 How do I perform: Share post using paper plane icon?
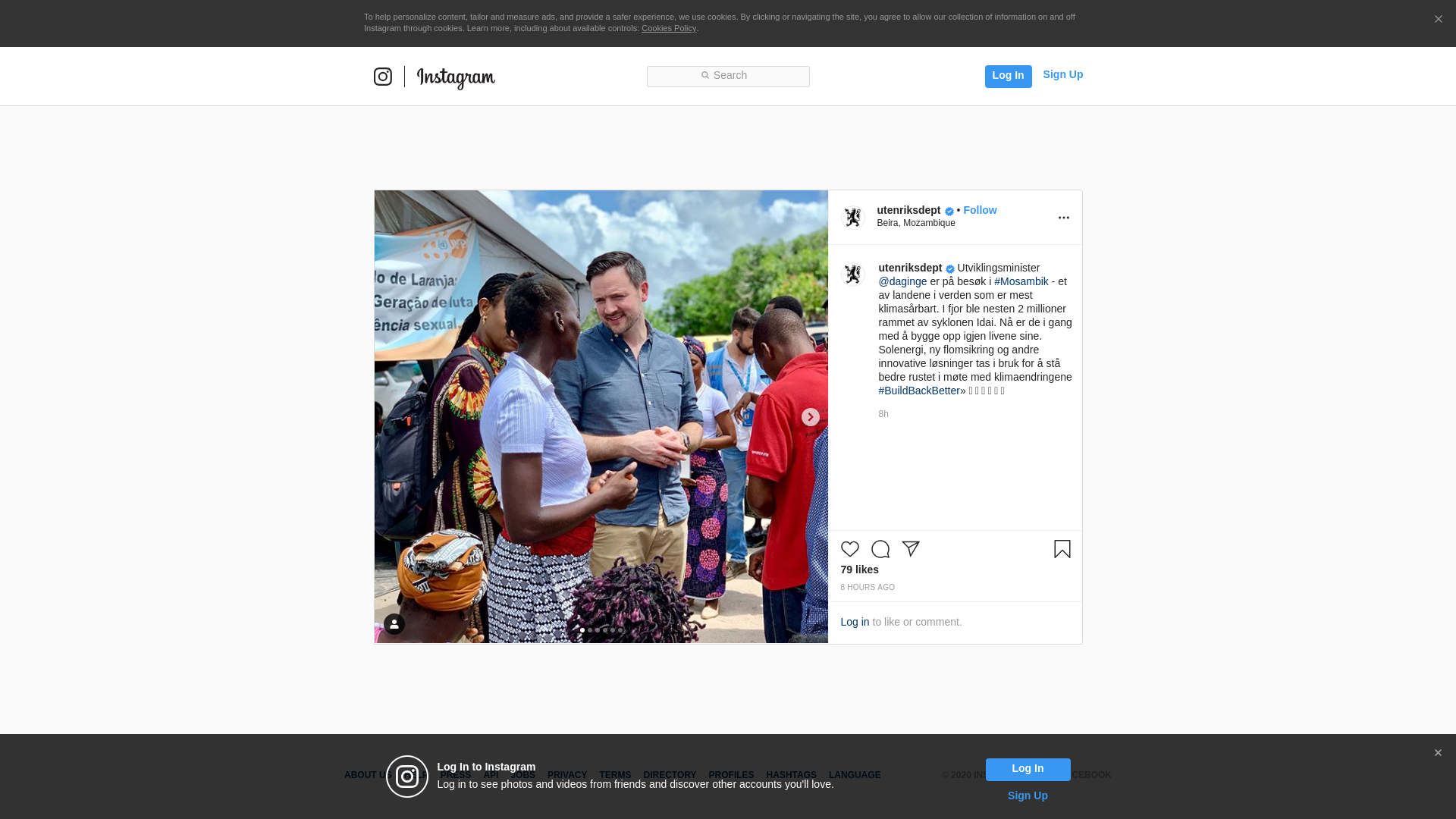911,548
